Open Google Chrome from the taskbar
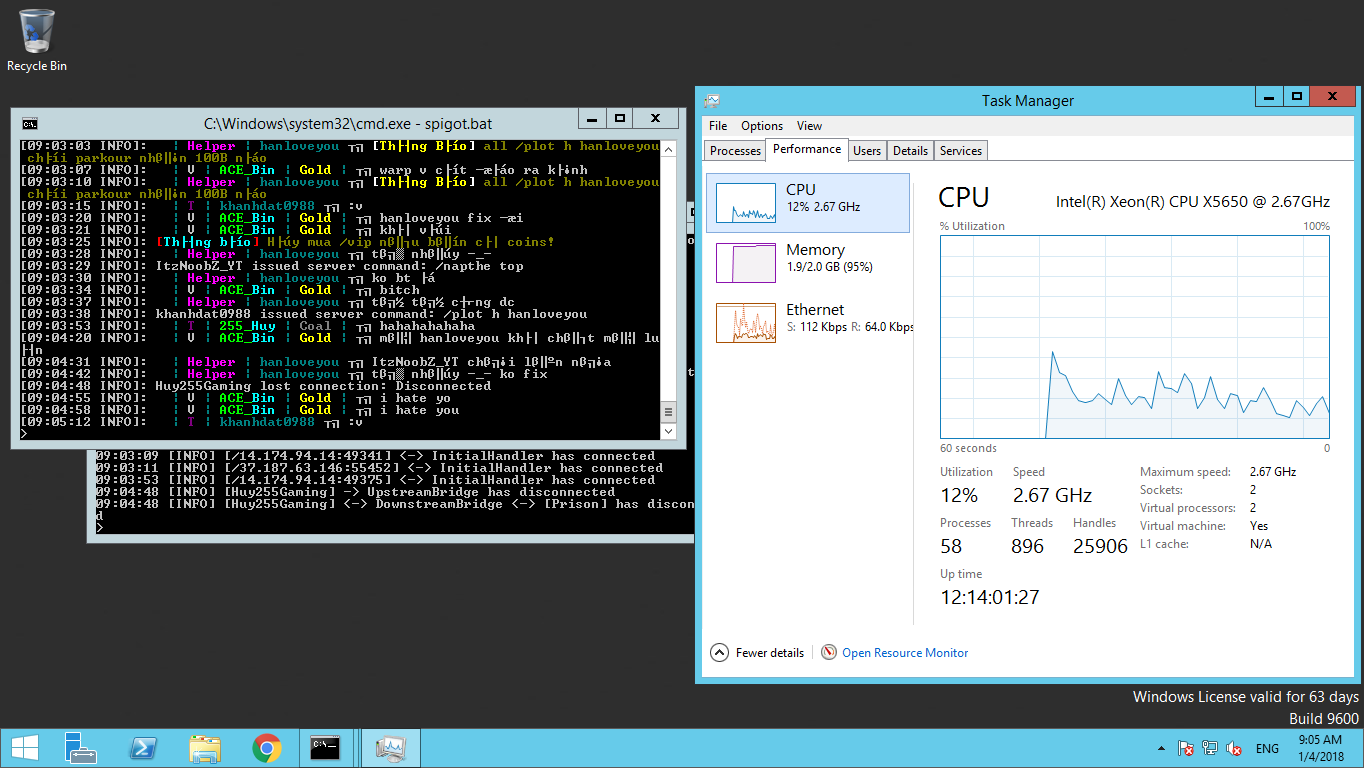This screenshot has height=768, width=1364. (x=266, y=748)
